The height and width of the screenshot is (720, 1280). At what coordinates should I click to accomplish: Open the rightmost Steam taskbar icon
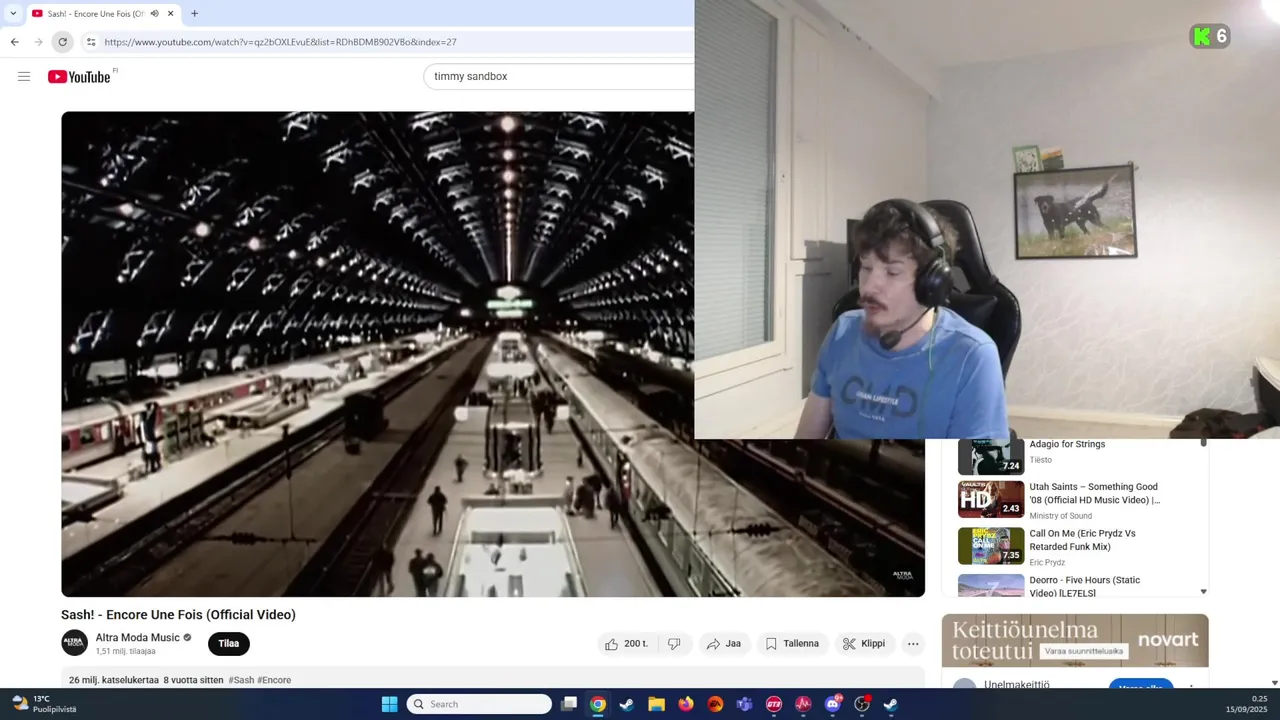pos(891,704)
